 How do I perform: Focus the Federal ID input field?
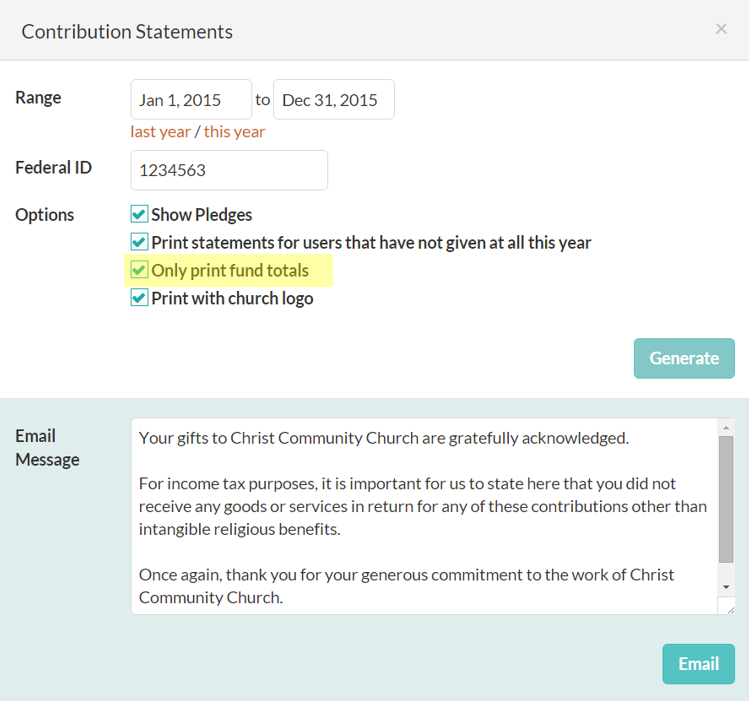(229, 170)
